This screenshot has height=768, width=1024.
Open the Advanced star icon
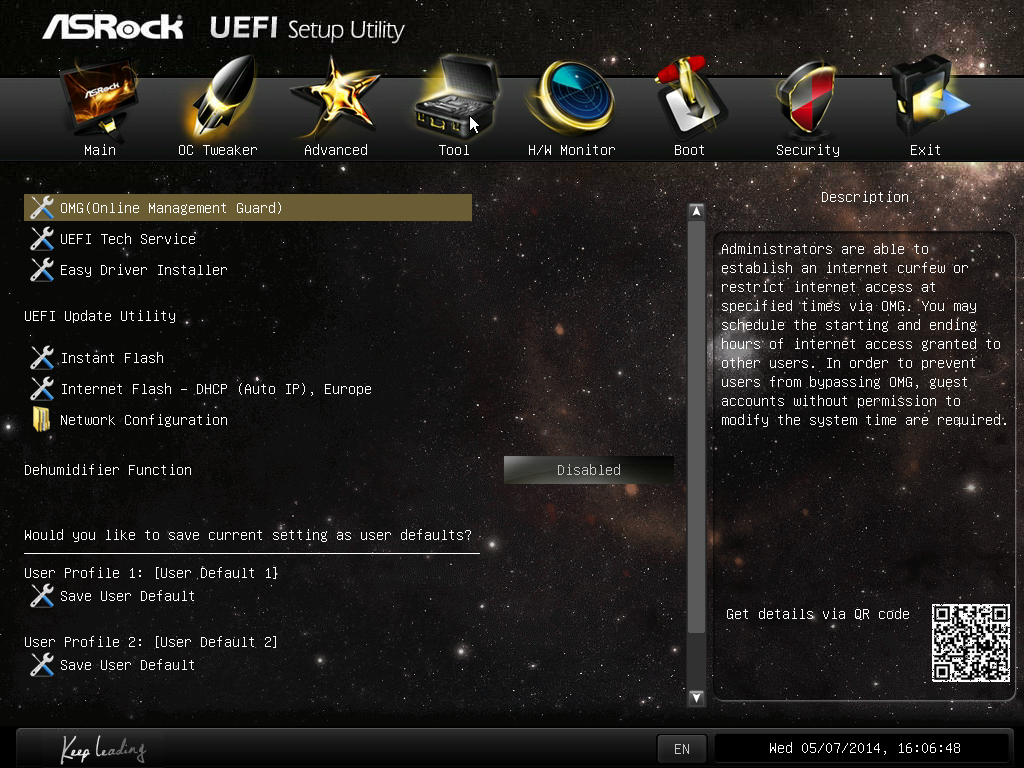pos(336,98)
